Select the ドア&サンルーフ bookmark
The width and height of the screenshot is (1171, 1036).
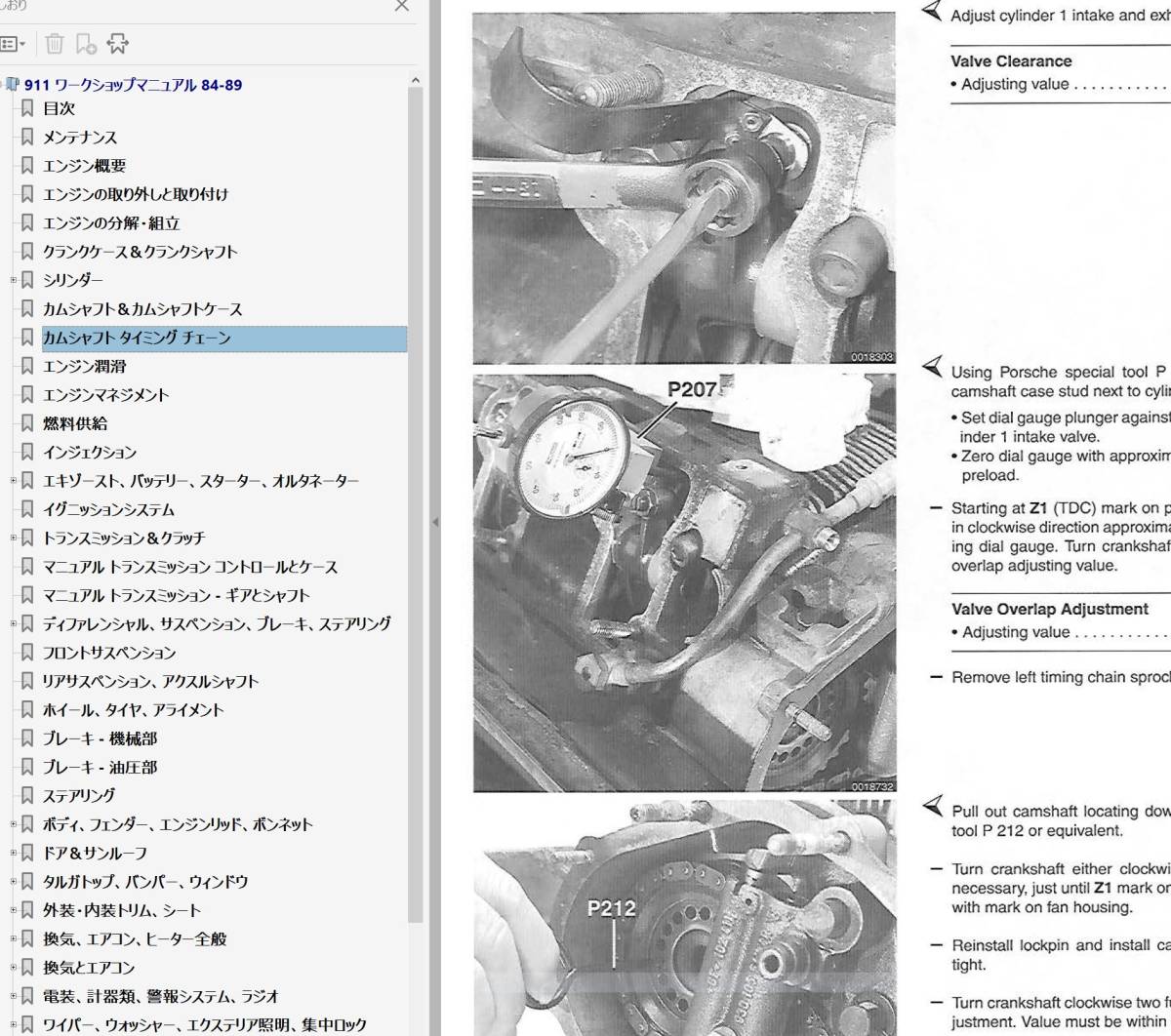[x=95, y=853]
